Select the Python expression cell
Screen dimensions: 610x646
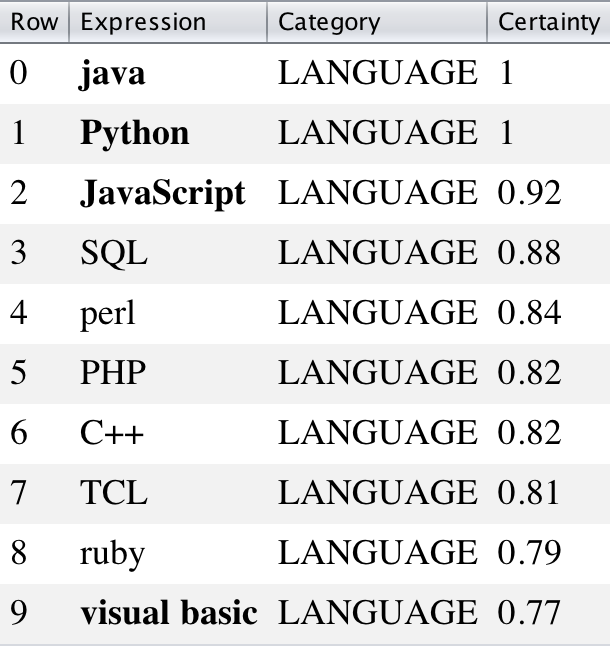pyautogui.click(x=134, y=133)
